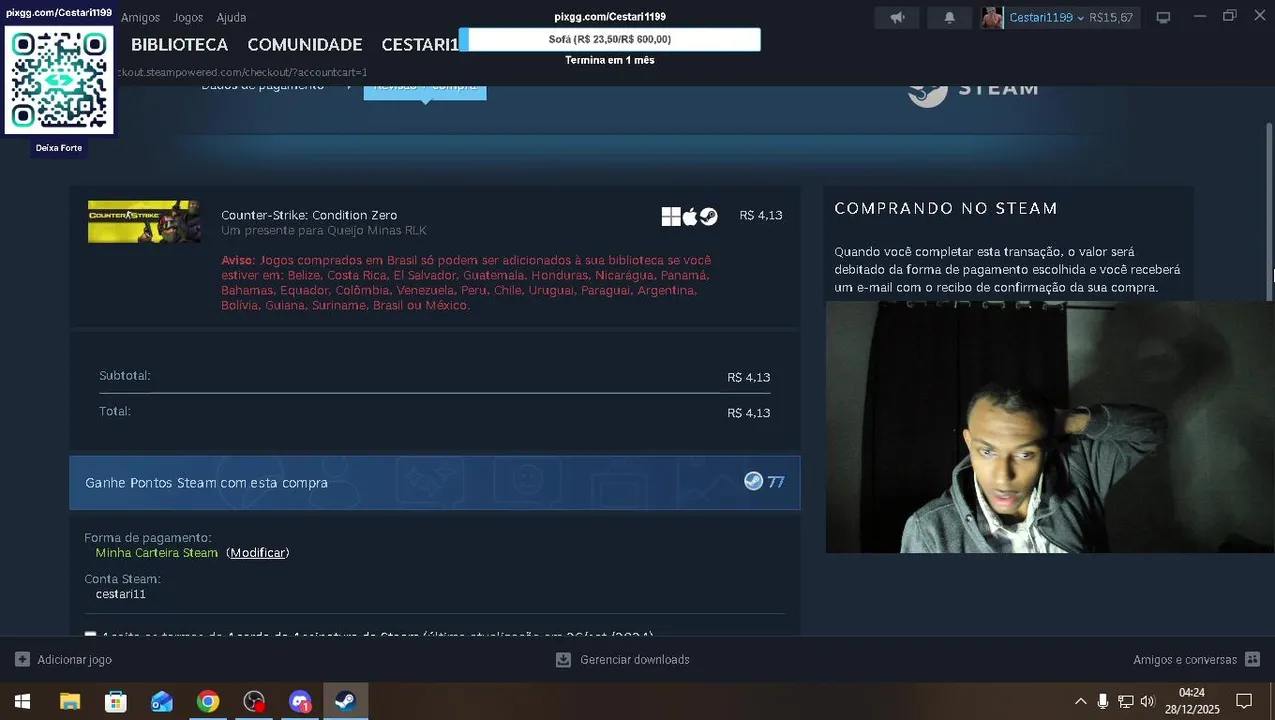Click the Subtotal value R$ 4,13
The height and width of the screenshot is (720, 1275).
[748, 377]
